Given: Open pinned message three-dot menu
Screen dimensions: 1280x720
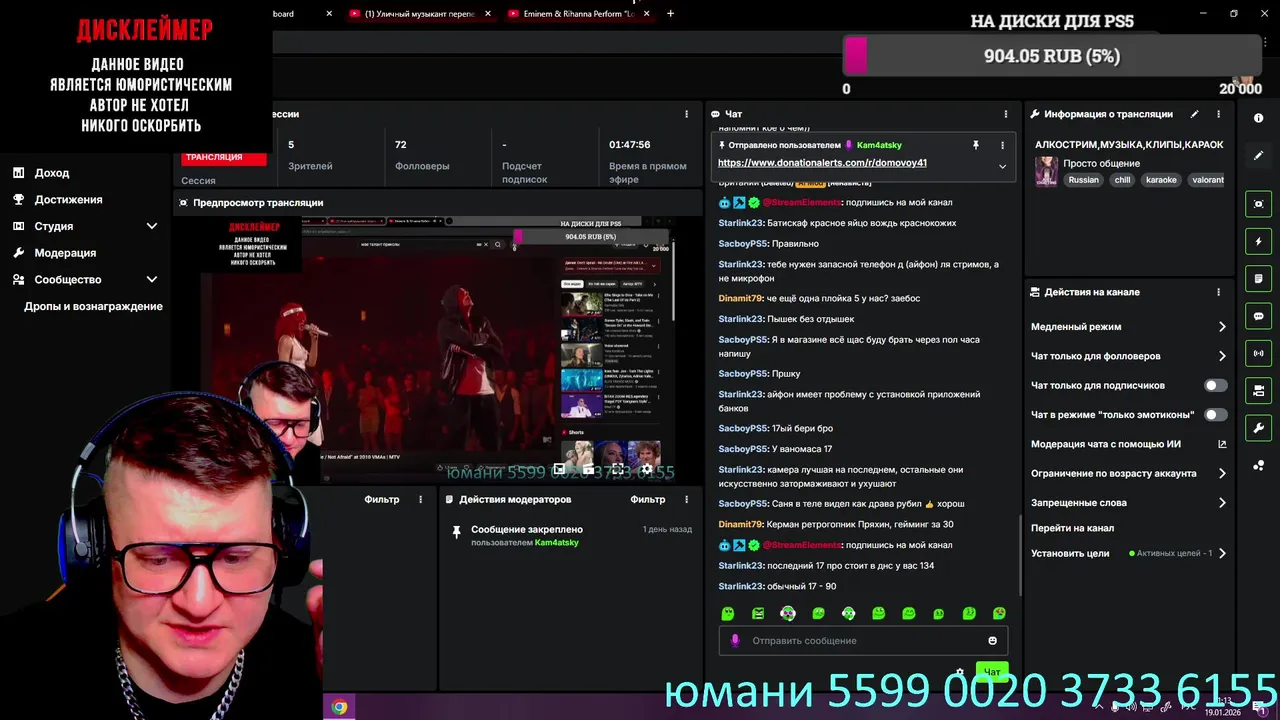Looking at the screenshot, I should [1002, 145].
